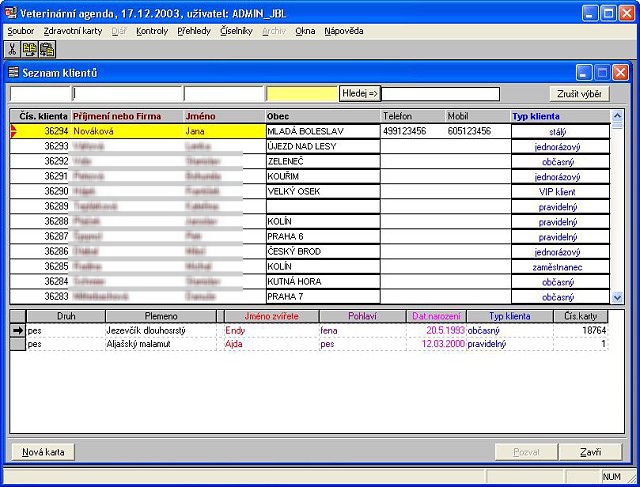Click the record selector of client 36294
Screen dimensions: 640x487
pyautogui.click(x=14, y=131)
